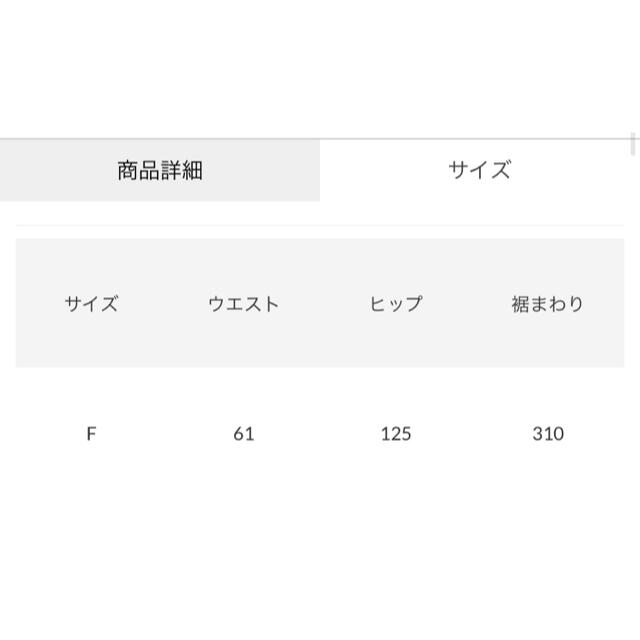Viewport: 640px width, 640px height.
Task: Select the size F cell
Action: point(91,433)
